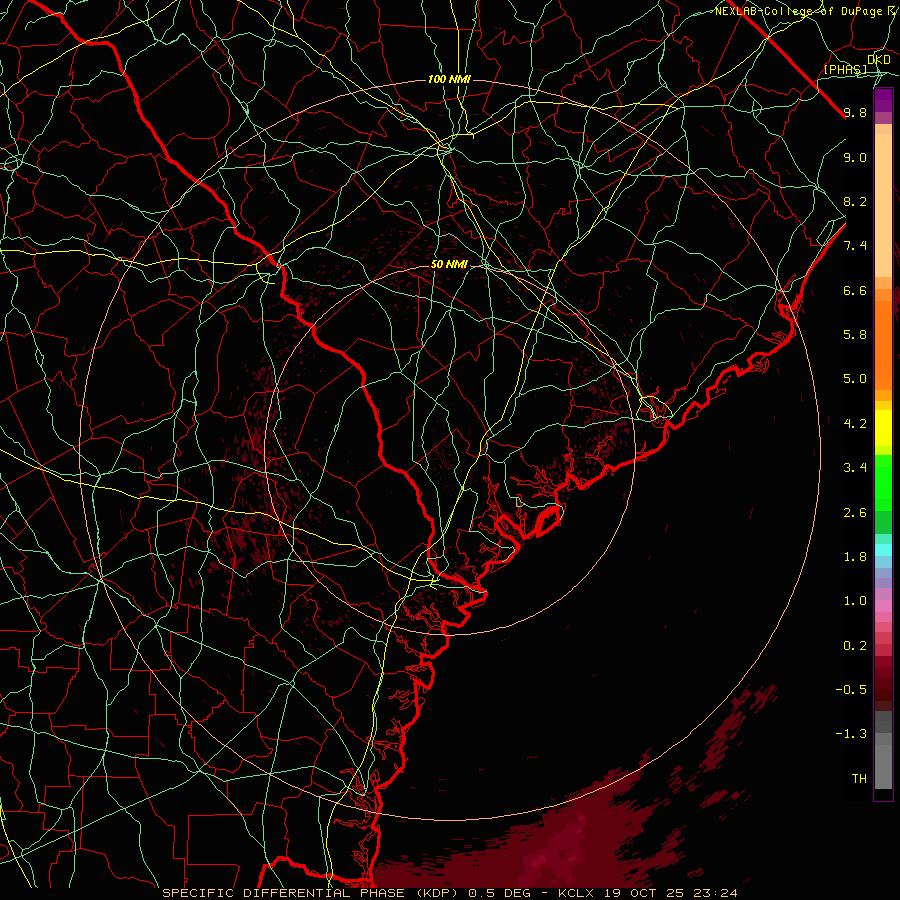The height and width of the screenshot is (900, 900).
Task: Click the [PHAS] units label
Action: click(x=845, y=69)
